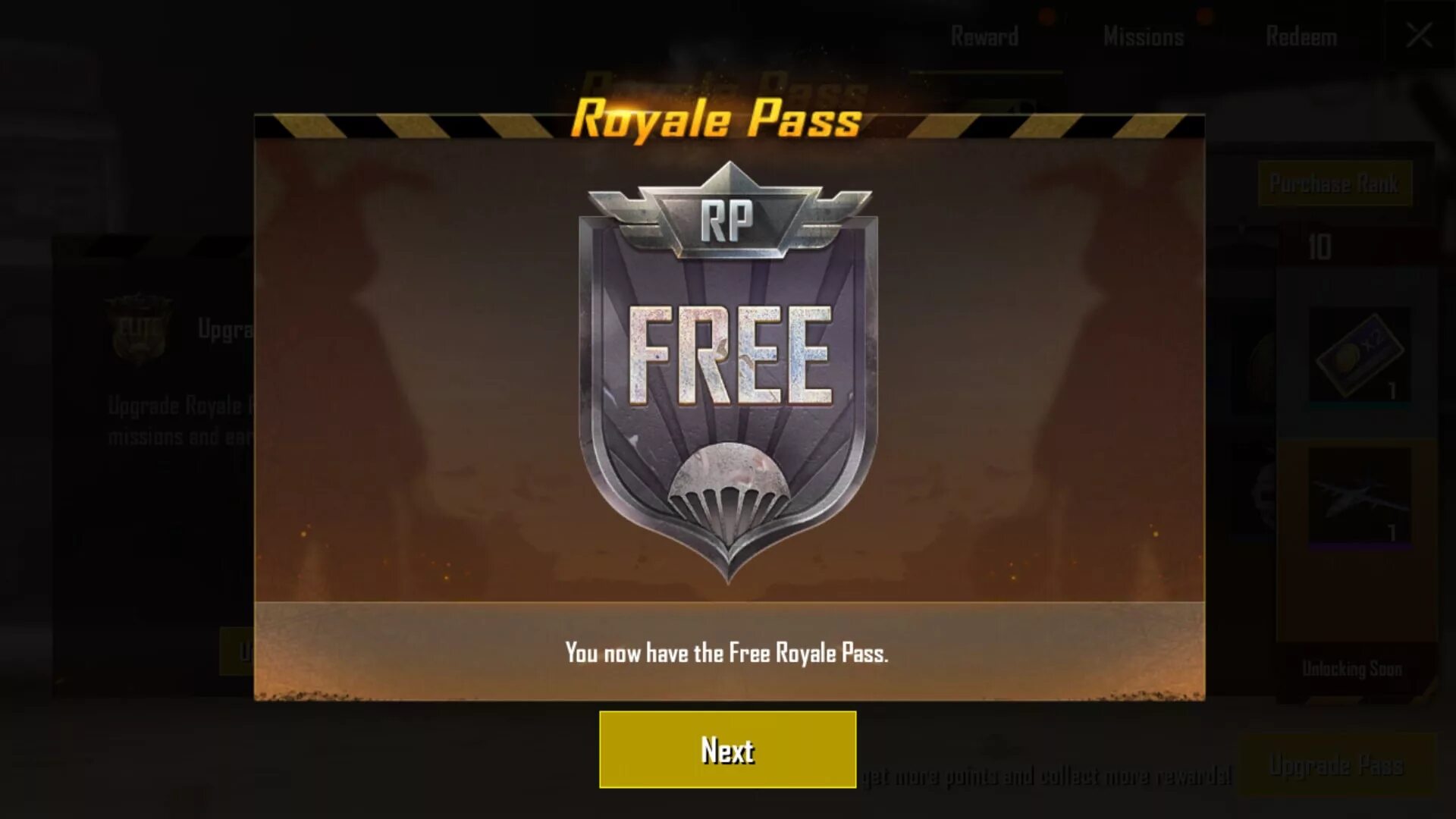1456x819 pixels.
Task: Click the Elite pass badge icon
Action: 139,328
